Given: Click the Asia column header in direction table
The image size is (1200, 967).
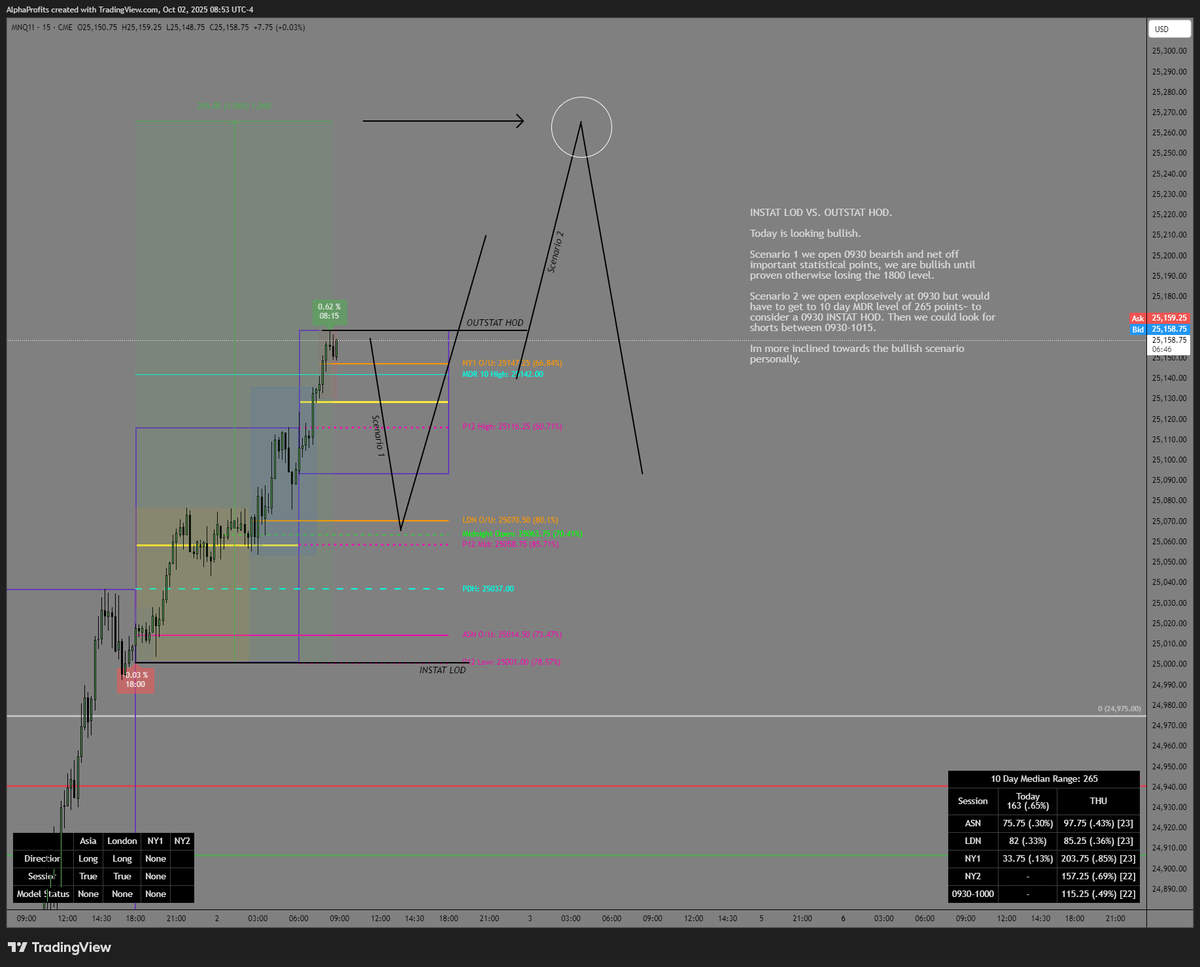Looking at the screenshot, I should point(88,841).
